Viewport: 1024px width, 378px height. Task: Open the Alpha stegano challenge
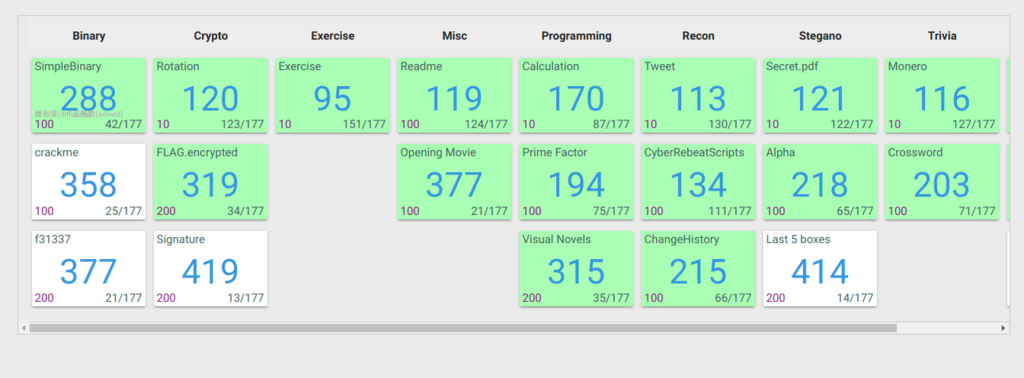[820, 181]
